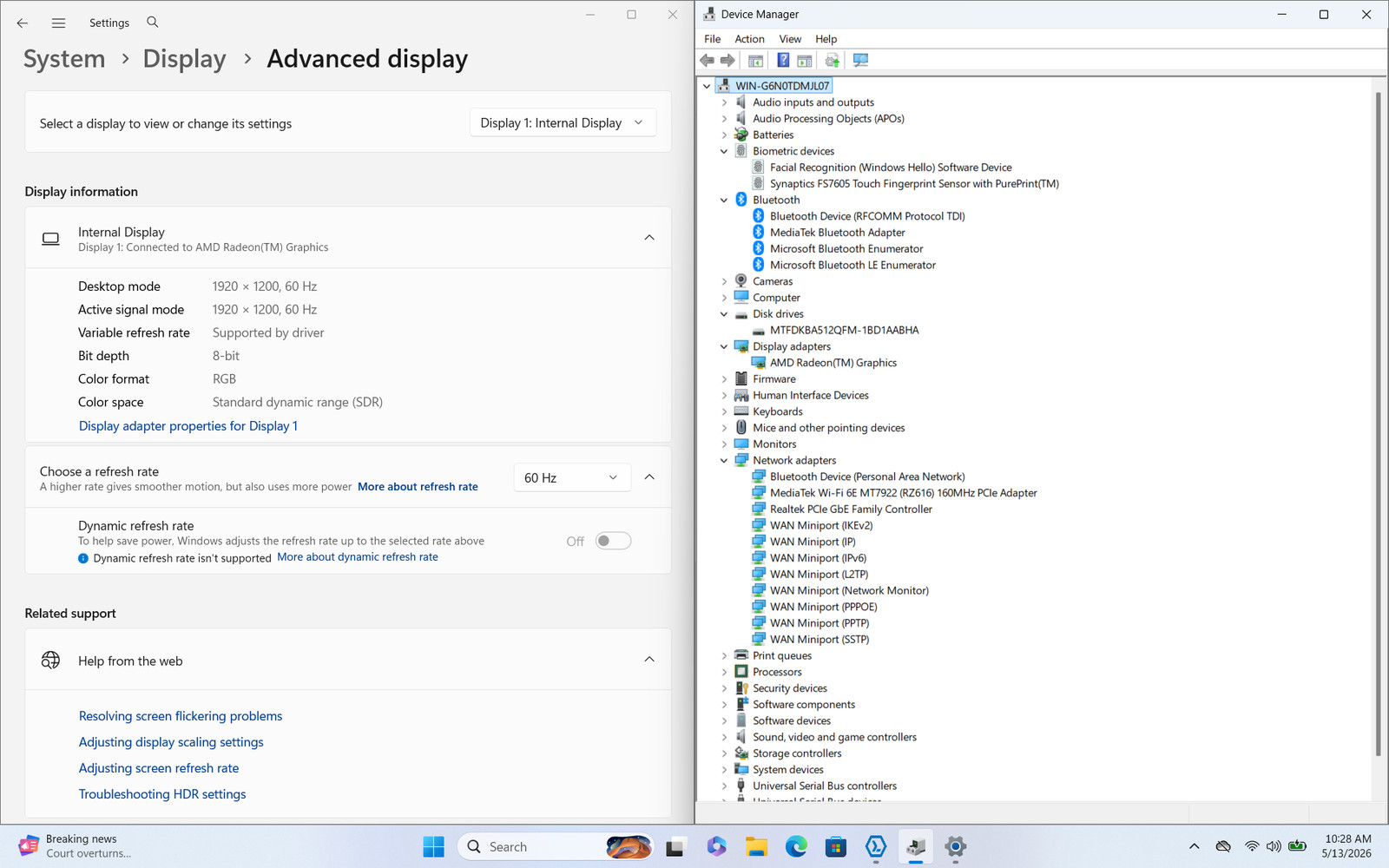The width and height of the screenshot is (1389, 868).
Task: Collapse the Internal Display information section
Action: [x=649, y=238]
